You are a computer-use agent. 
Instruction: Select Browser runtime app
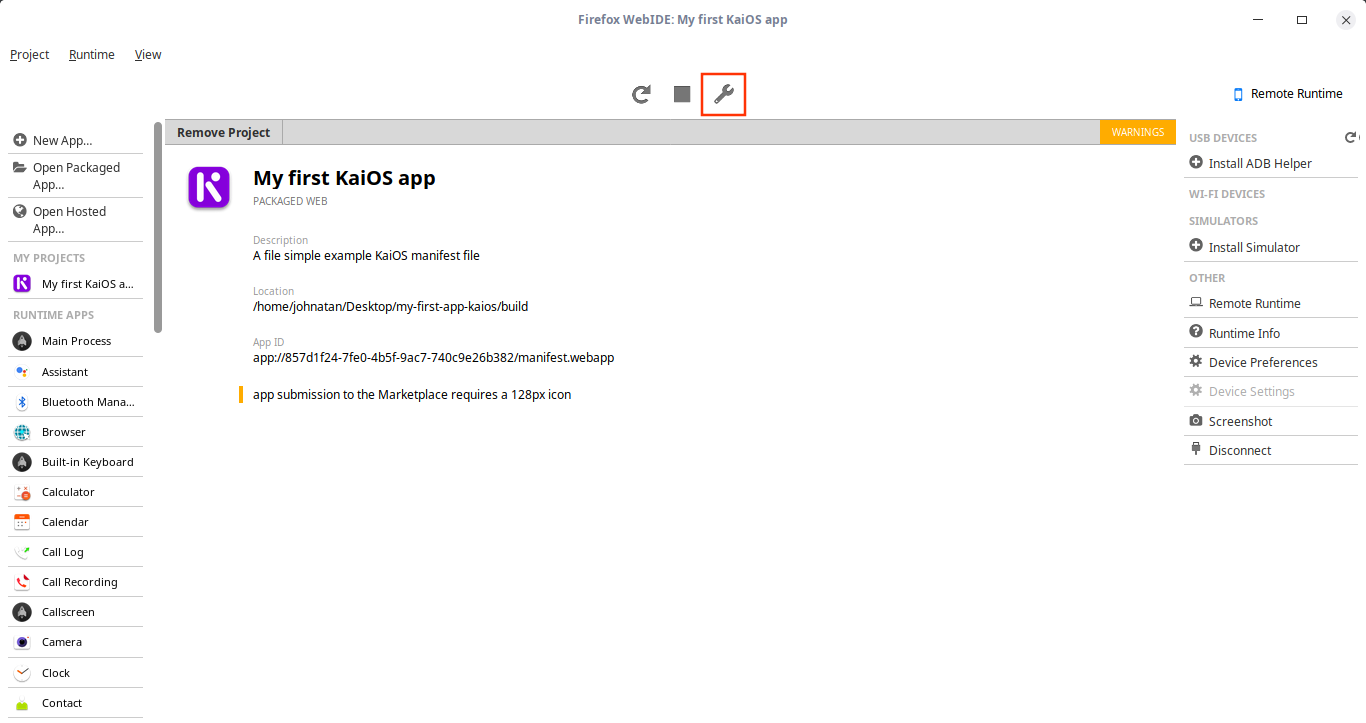pos(77,432)
